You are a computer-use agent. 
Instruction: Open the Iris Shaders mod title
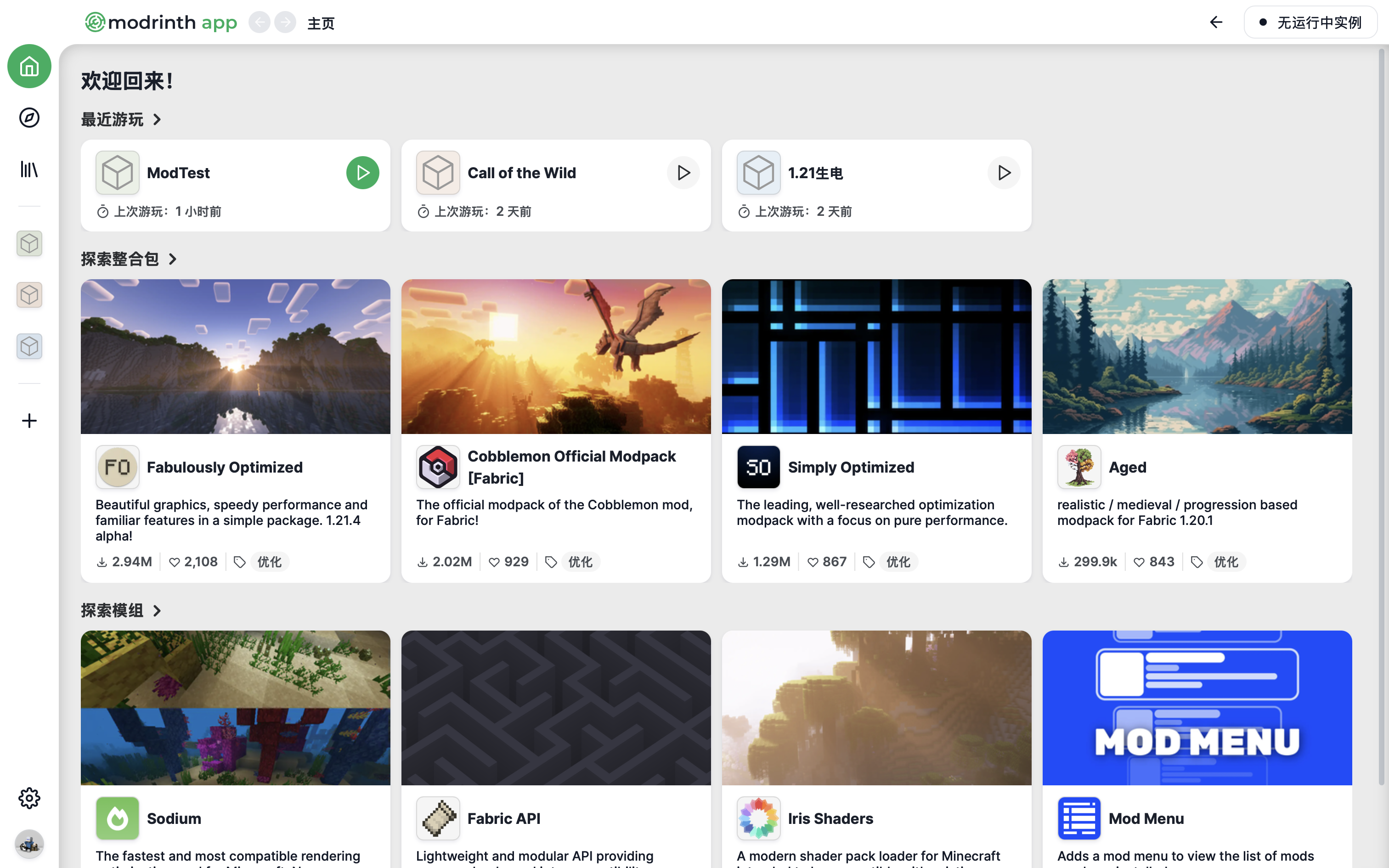point(830,818)
